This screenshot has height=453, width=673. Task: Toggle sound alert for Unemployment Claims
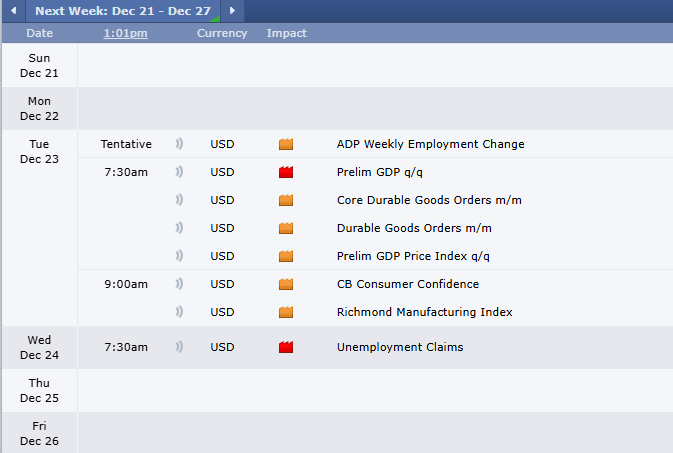[180, 348]
